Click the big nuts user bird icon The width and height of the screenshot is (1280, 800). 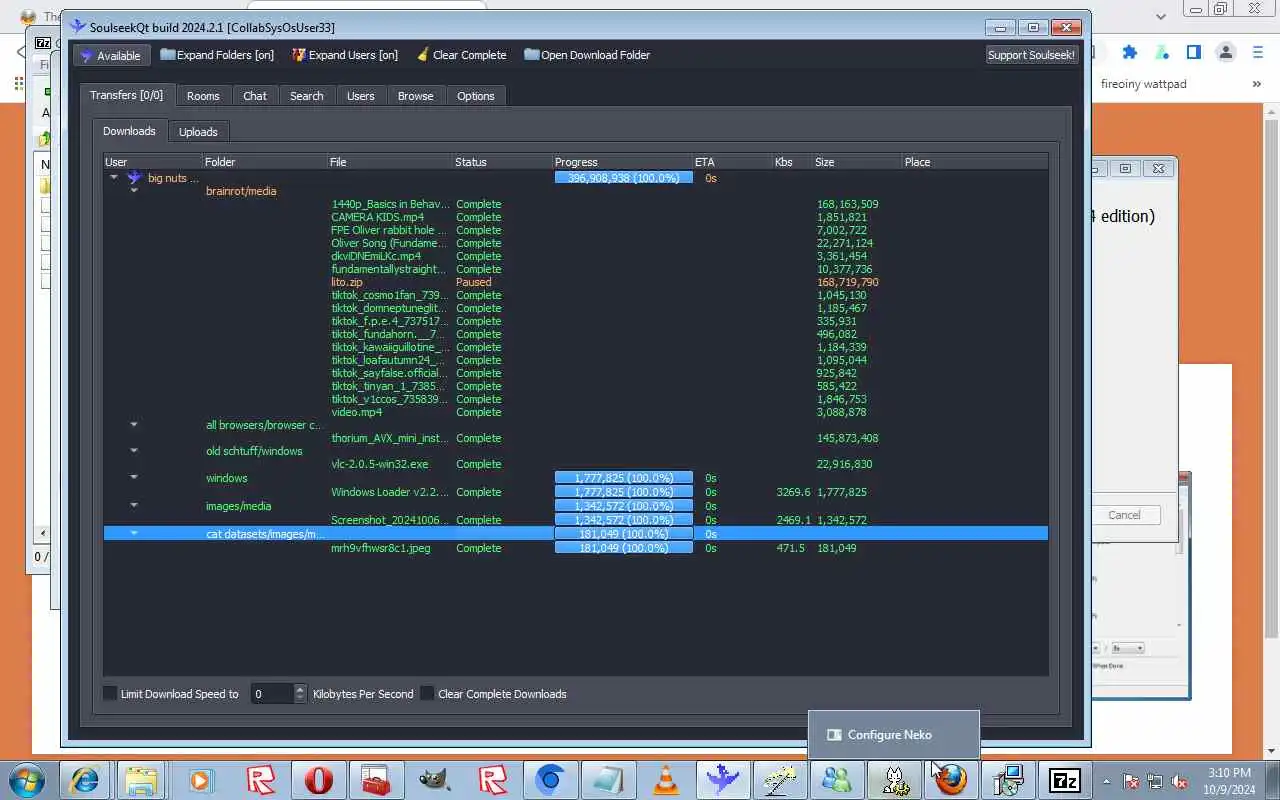pyautogui.click(x=134, y=178)
